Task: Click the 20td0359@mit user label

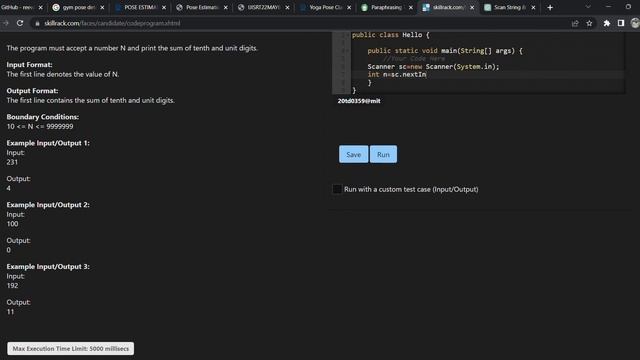Action: click(x=359, y=101)
